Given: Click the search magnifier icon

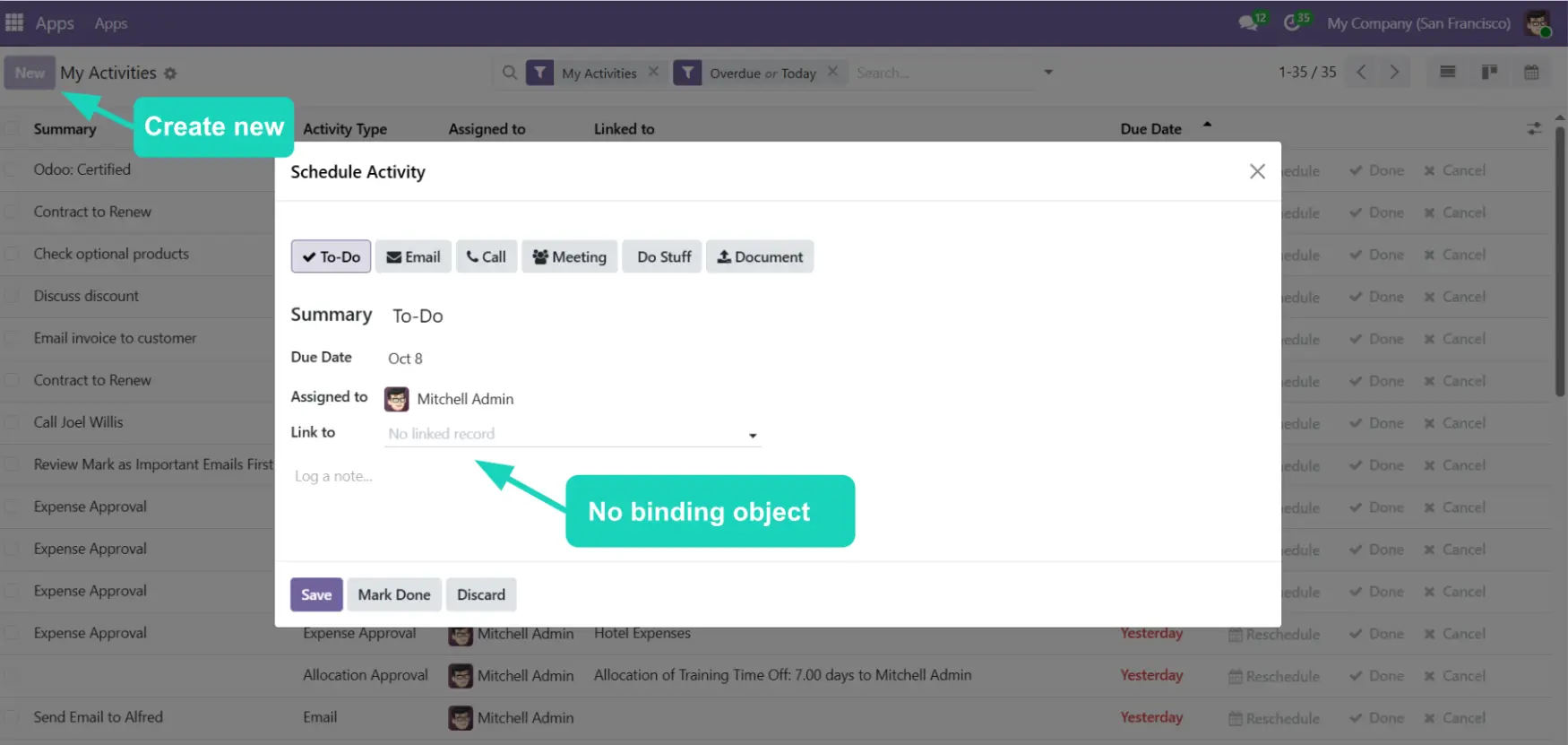Looking at the screenshot, I should point(509,73).
